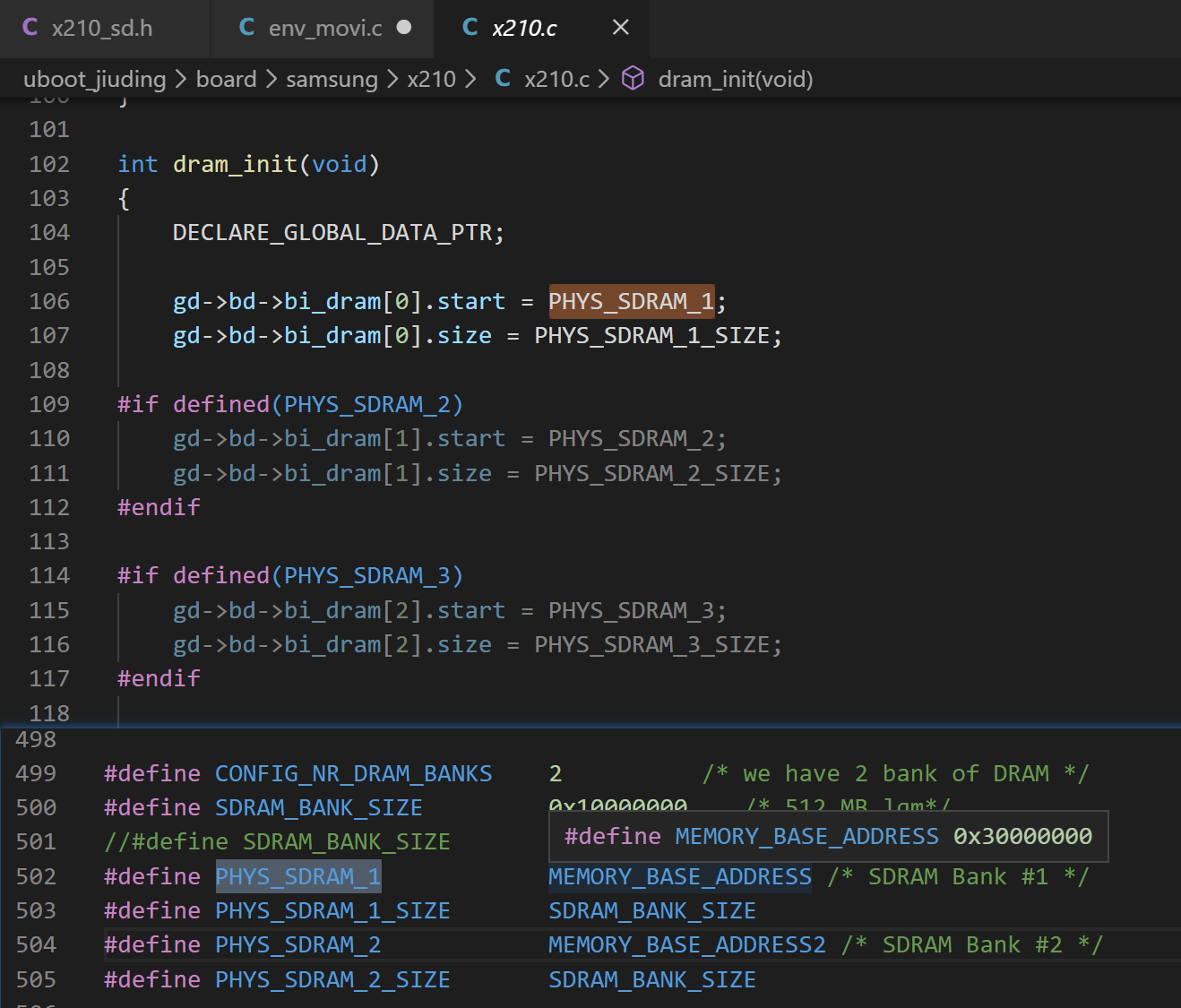
Task: Click PHYS_SDRAM_3_SIZE on line 116
Action: (652, 644)
